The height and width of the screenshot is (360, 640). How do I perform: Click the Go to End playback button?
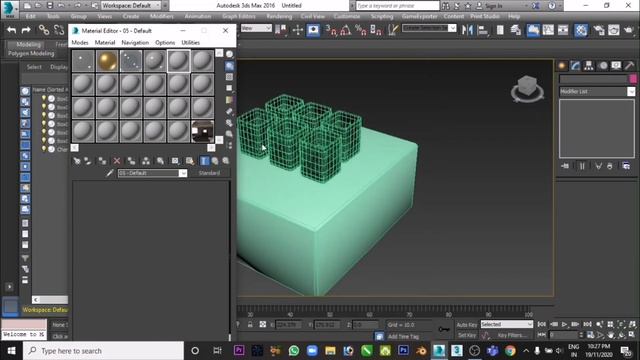tap(587, 324)
